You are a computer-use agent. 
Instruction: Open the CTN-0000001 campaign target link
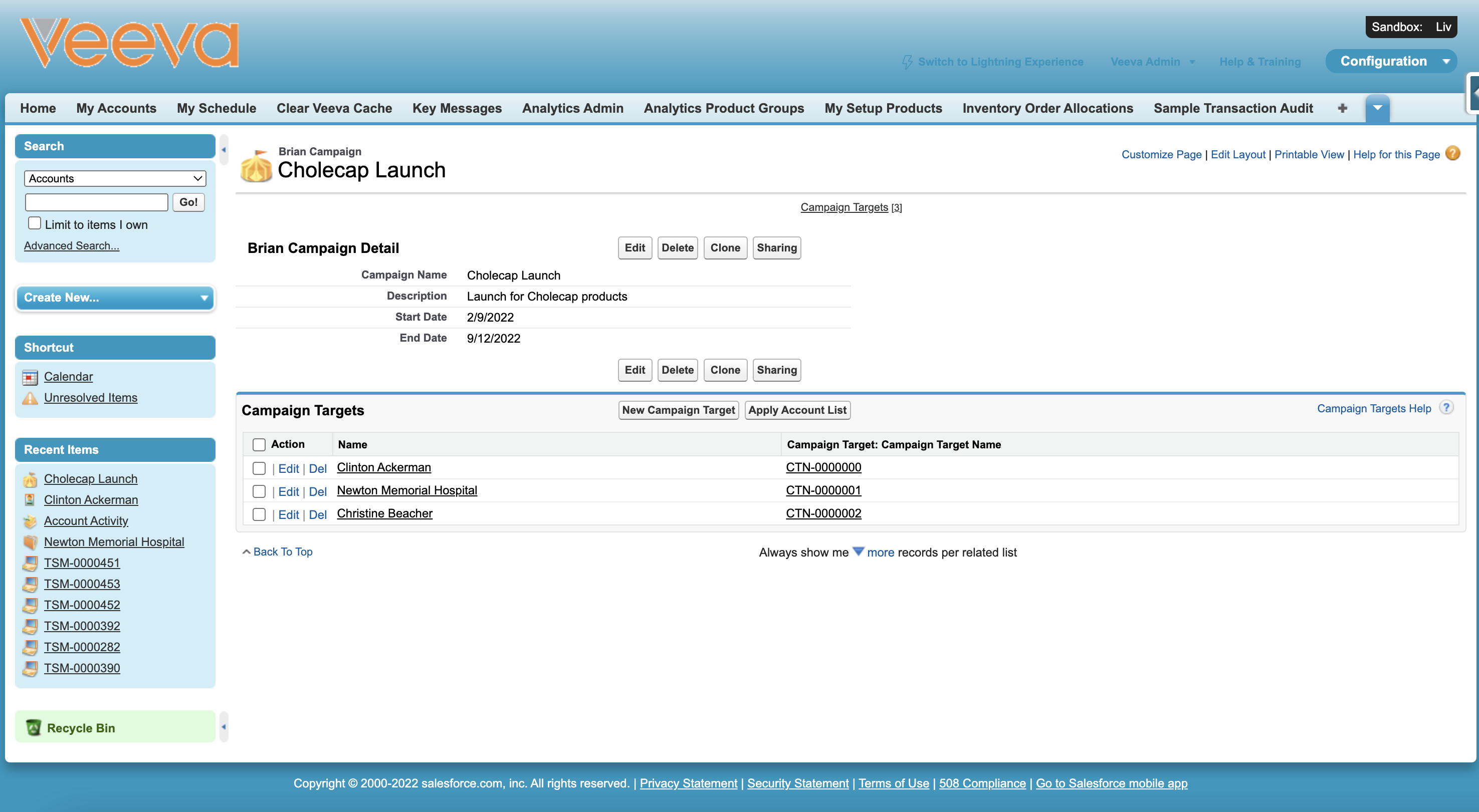coord(823,490)
